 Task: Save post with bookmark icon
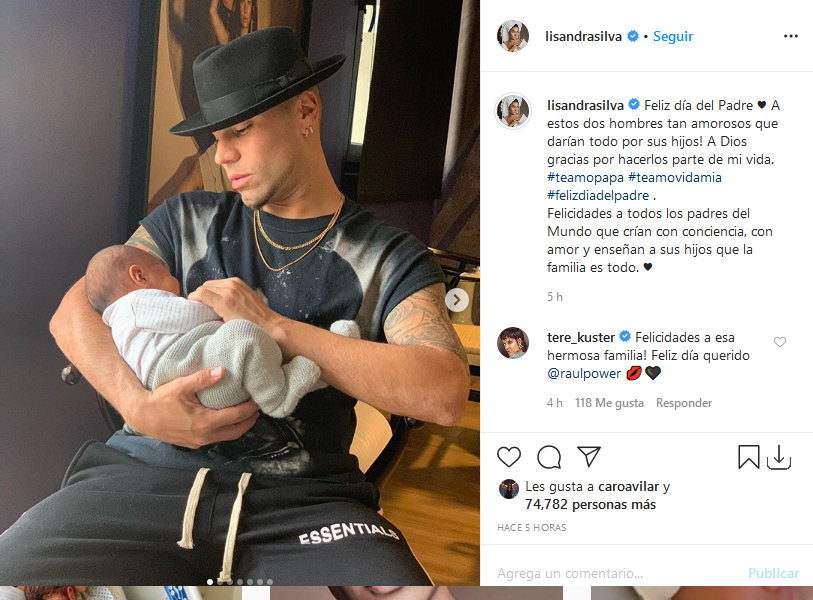(x=749, y=457)
